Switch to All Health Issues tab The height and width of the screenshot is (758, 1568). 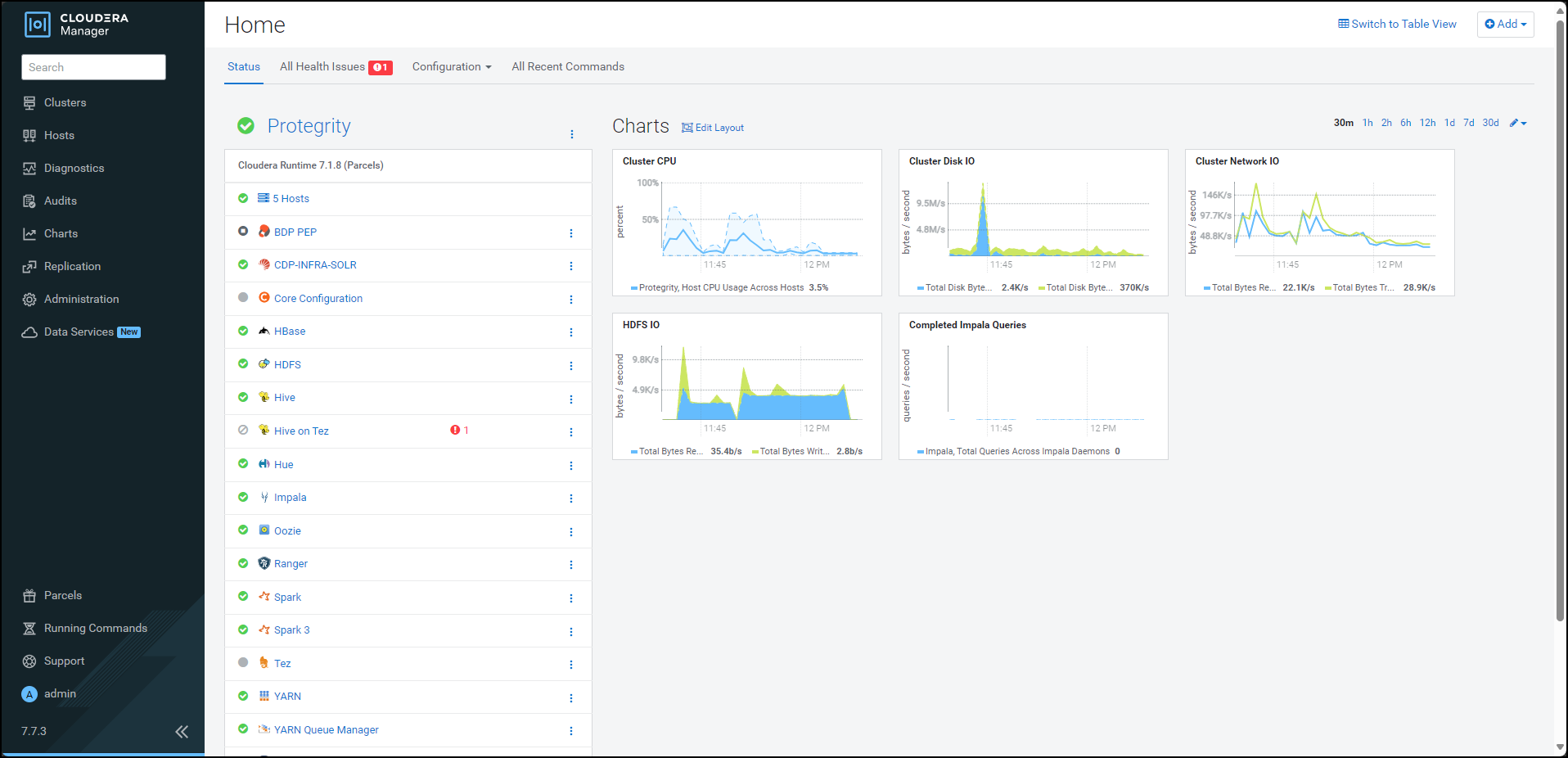[336, 67]
